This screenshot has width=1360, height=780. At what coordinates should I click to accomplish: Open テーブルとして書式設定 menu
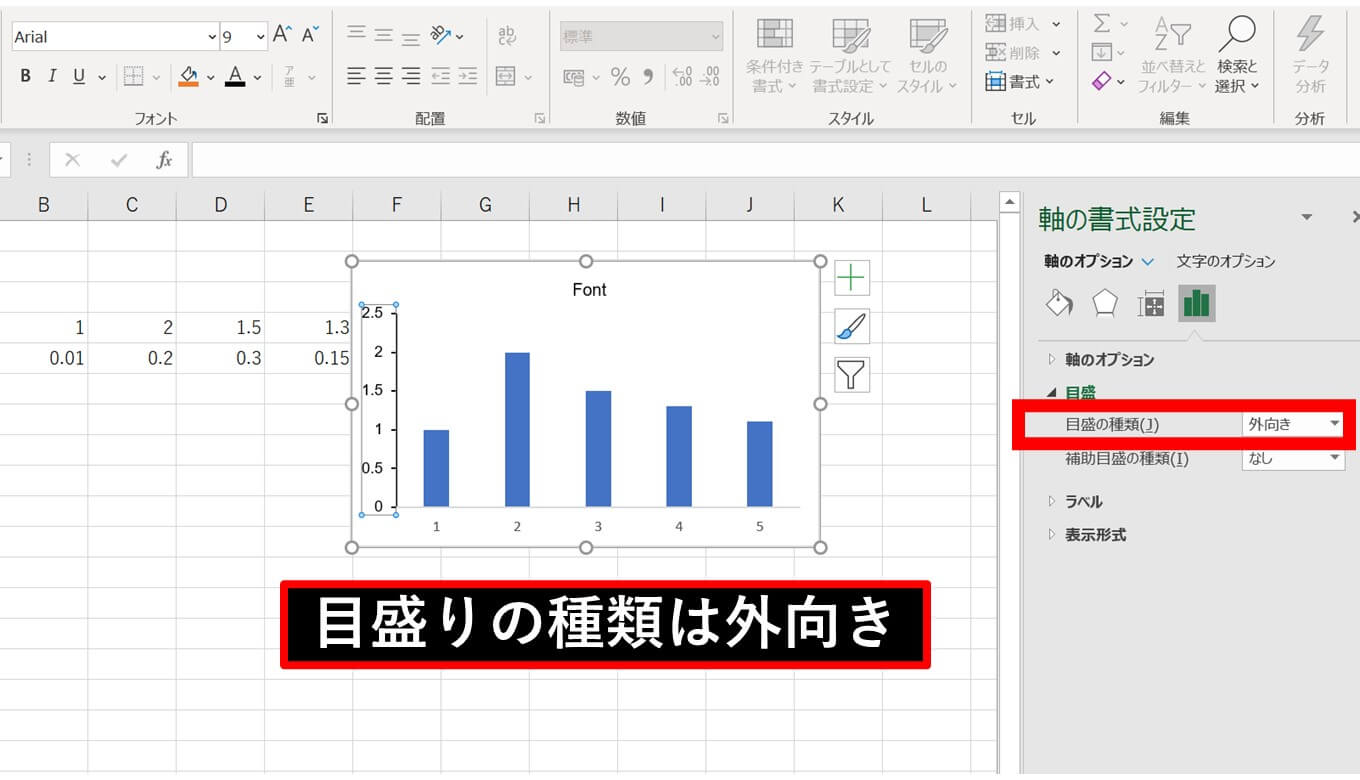(849, 56)
